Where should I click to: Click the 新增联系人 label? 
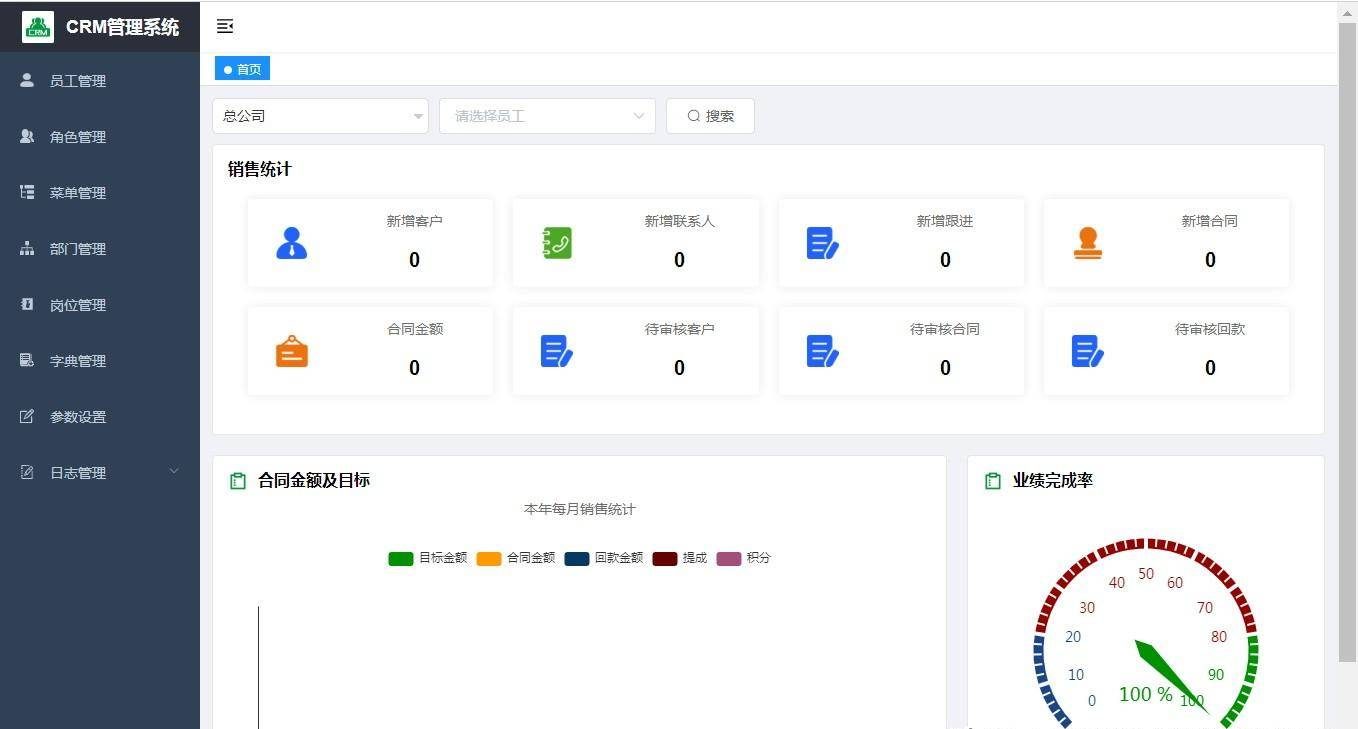pos(679,221)
